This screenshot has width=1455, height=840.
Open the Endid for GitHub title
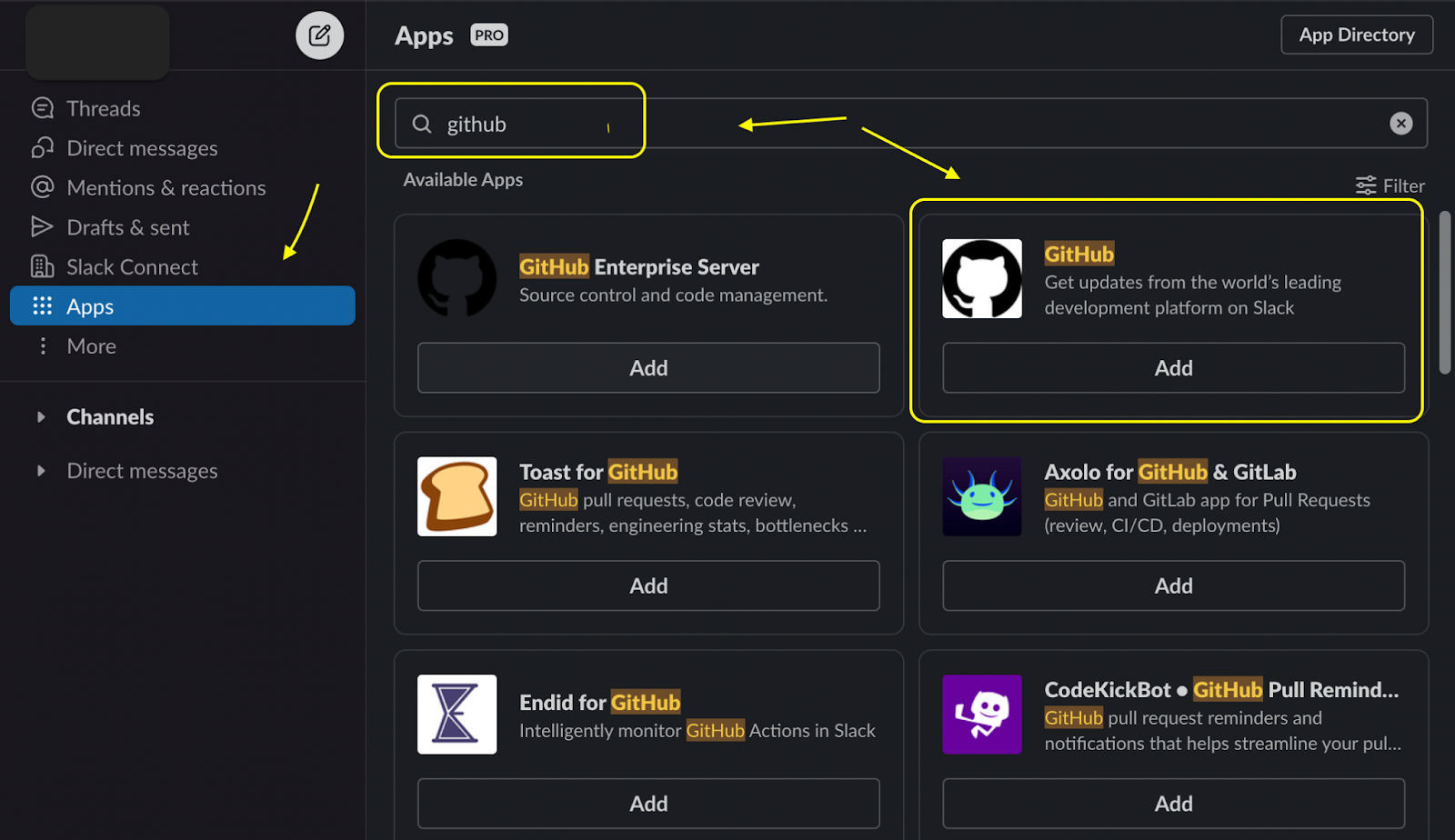coord(600,703)
